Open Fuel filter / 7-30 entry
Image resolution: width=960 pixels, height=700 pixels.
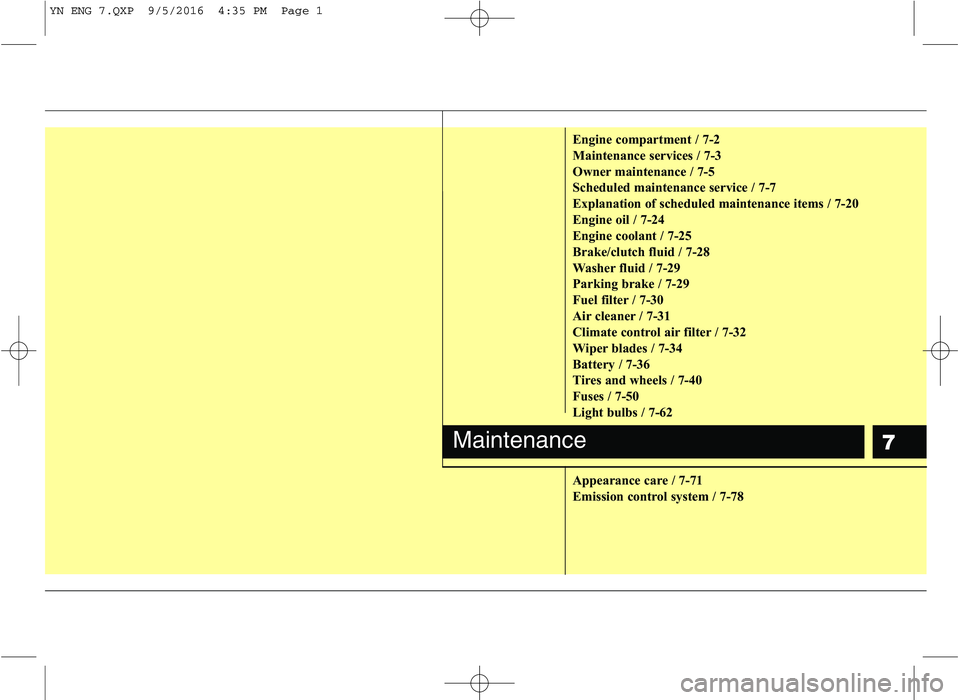click(618, 300)
